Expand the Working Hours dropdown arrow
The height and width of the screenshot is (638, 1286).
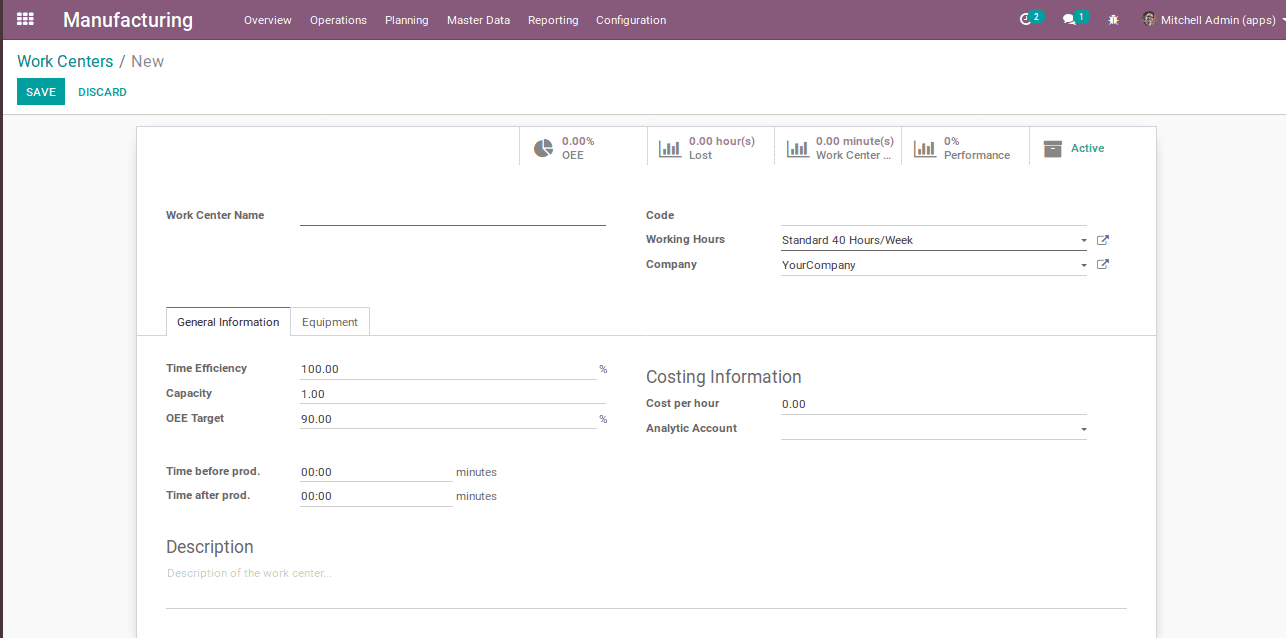[1083, 241]
